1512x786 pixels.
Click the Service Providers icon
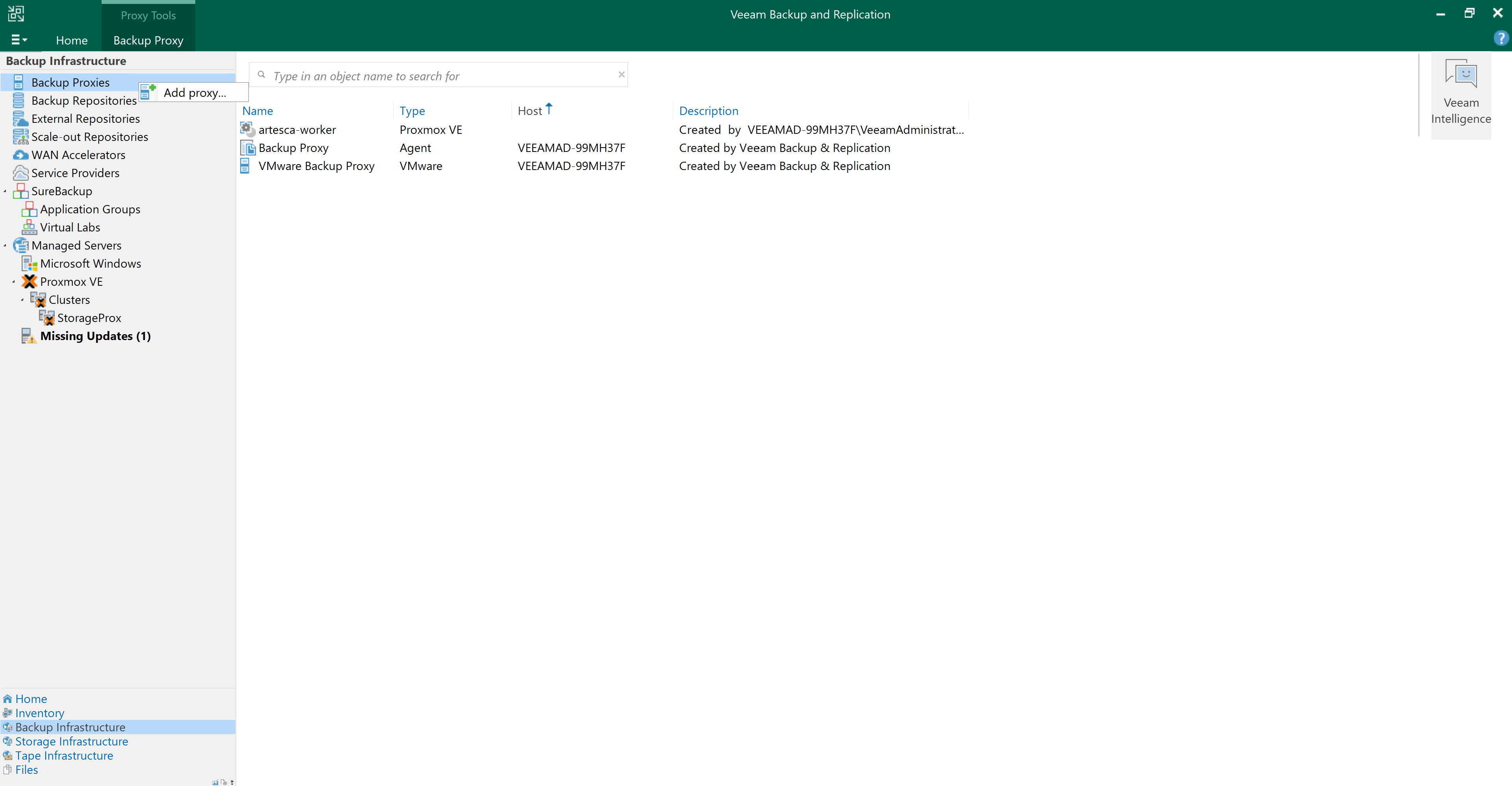tap(20, 173)
